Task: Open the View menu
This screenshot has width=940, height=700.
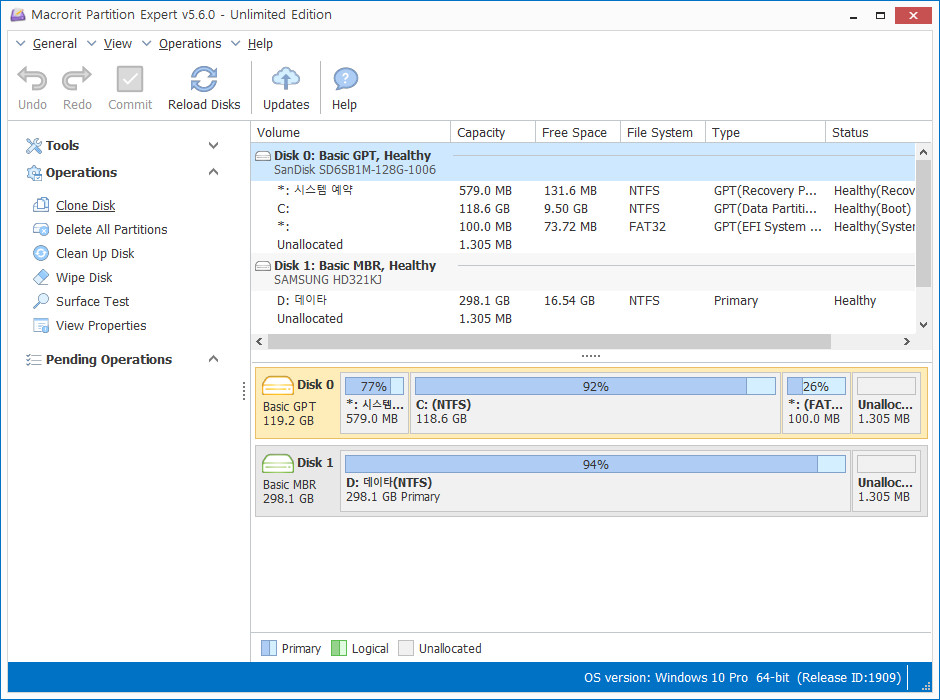Action: (x=118, y=44)
